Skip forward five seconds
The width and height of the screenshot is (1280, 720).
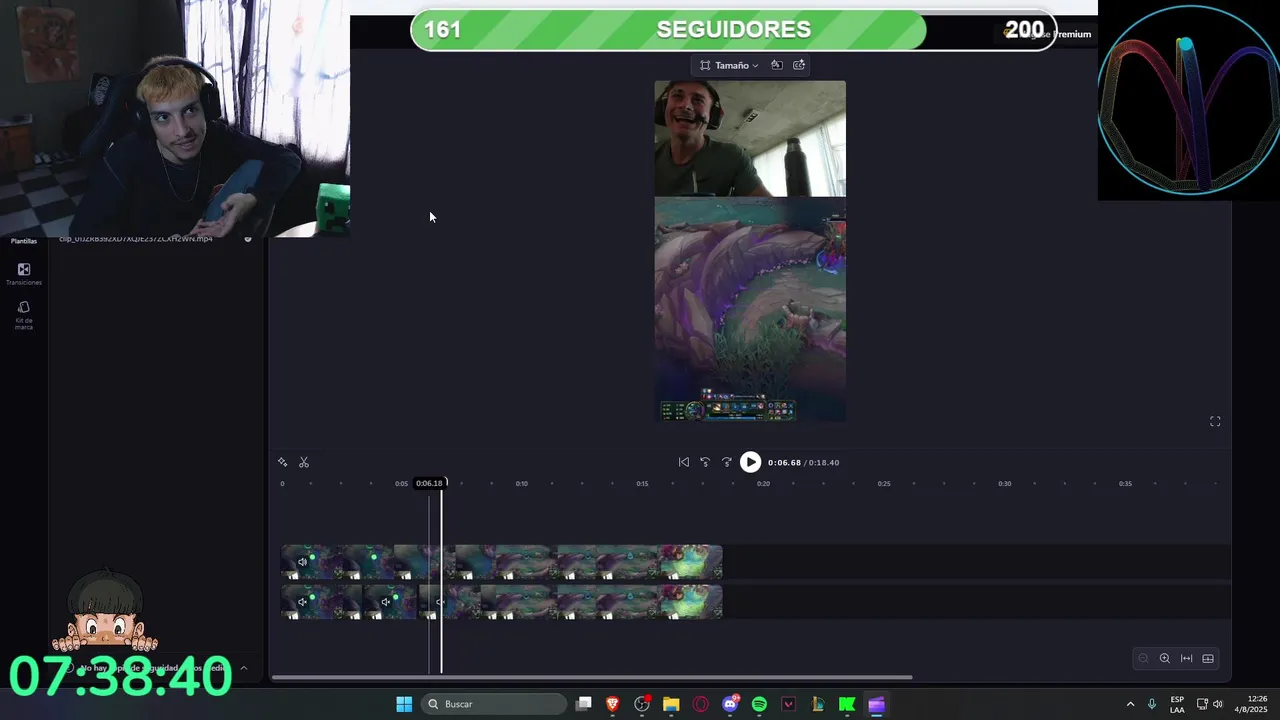coord(727,462)
